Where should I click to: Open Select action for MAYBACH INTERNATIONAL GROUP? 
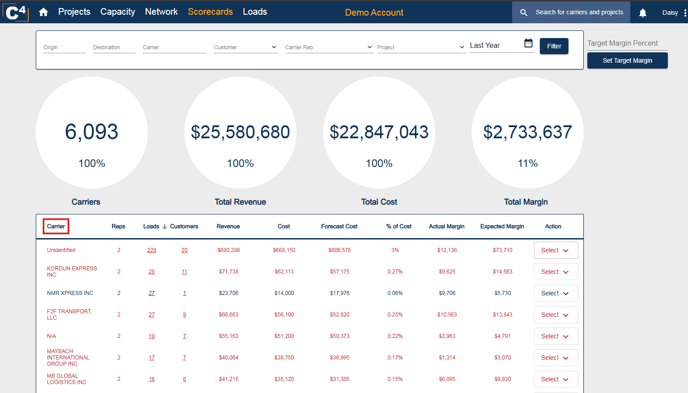tap(555, 358)
